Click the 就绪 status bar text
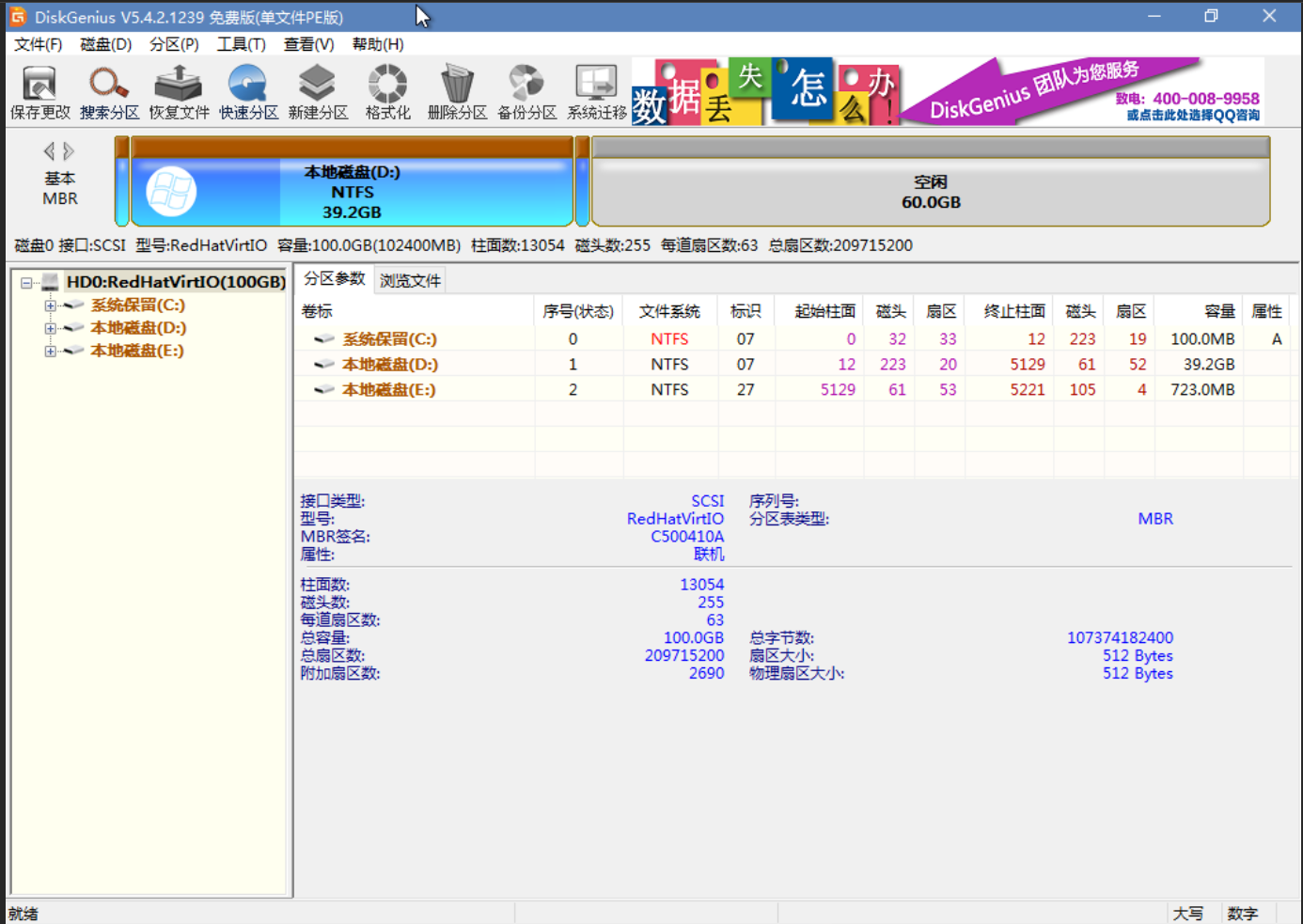The image size is (1303, 924). tap(24, 914)
